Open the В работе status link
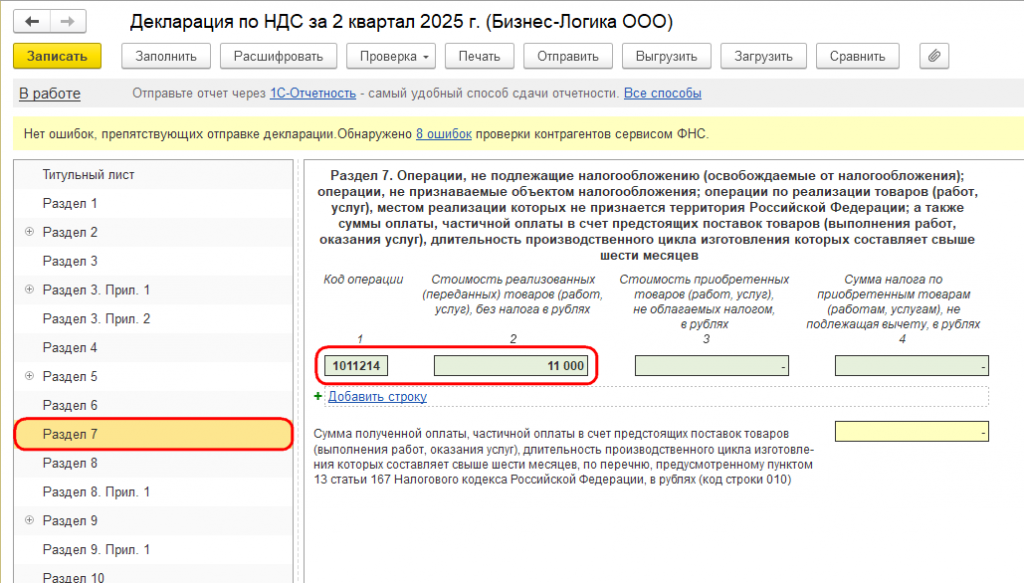 click(50, 93)
